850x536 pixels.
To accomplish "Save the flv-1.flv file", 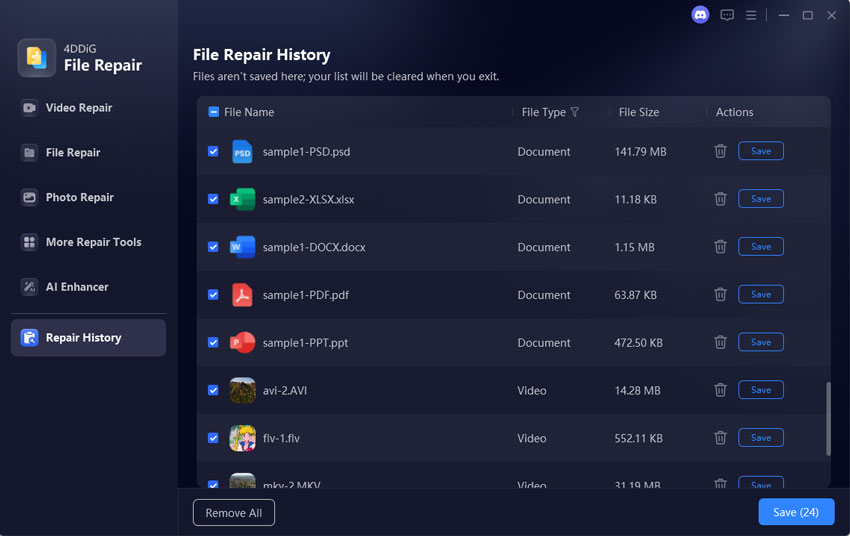I will pyautogui.click(x=761, y=437).
